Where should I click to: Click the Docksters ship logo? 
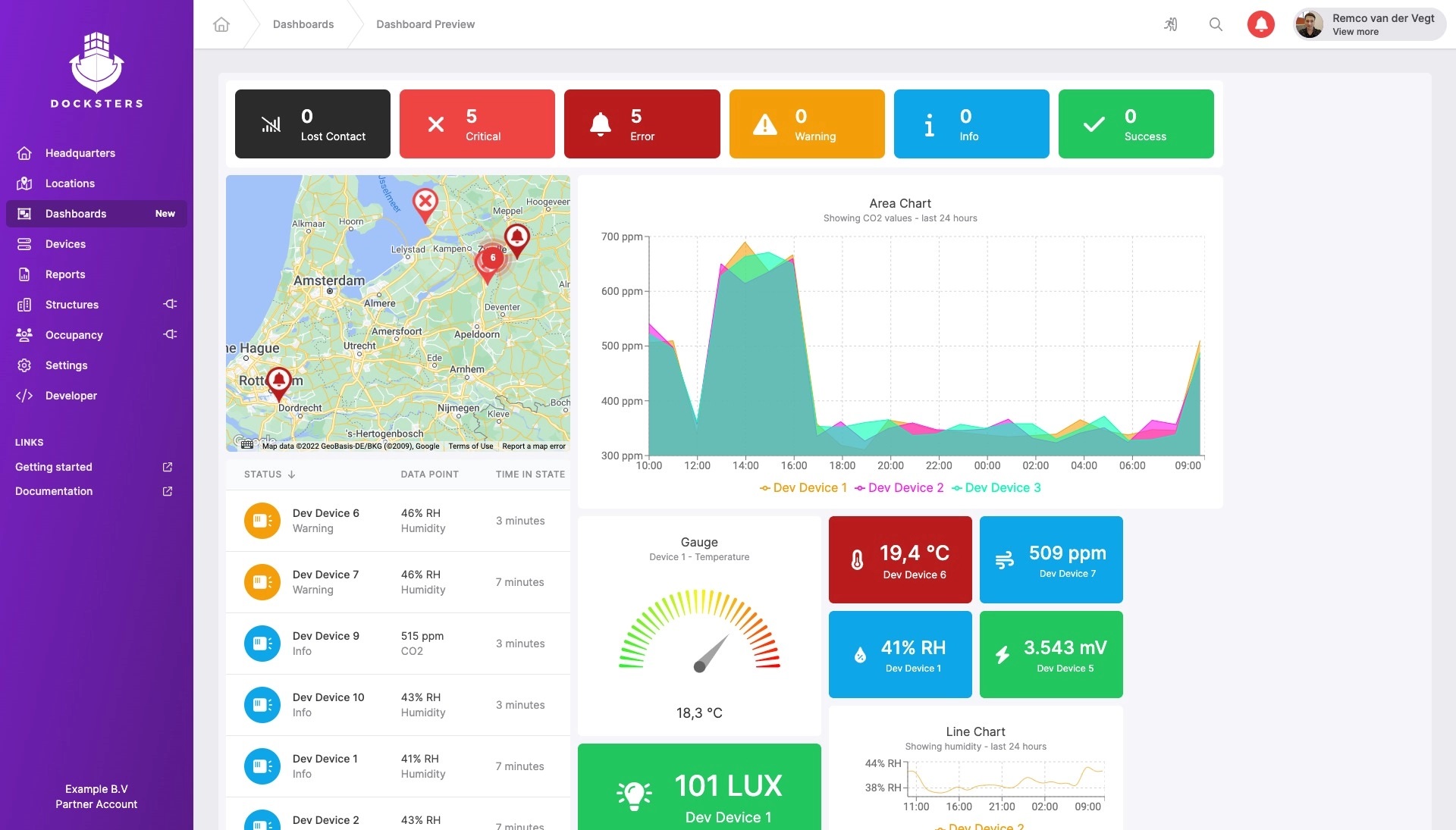[96, 62]
